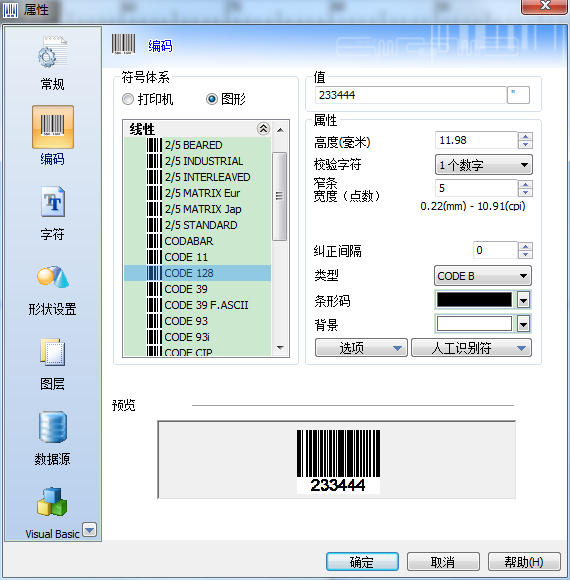Open the 选项 options dropdown button
Screen dimensions: 570x580
(361, 348)
